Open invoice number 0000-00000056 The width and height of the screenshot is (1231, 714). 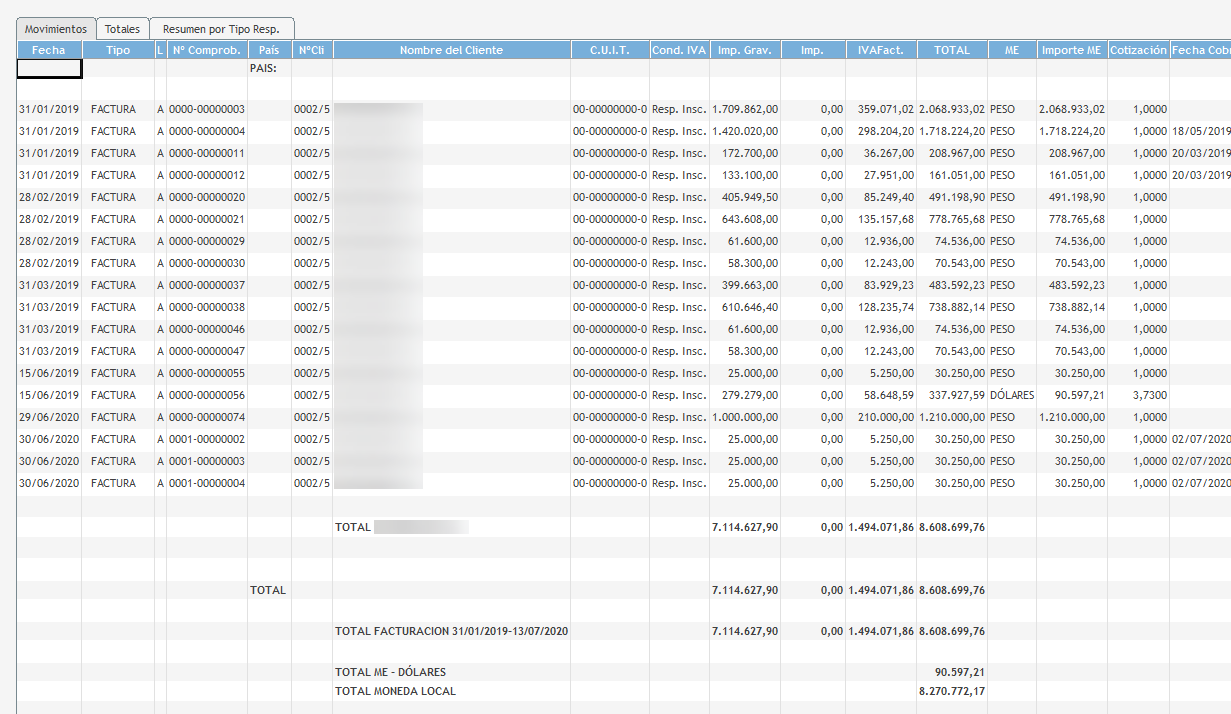[206, 395]
